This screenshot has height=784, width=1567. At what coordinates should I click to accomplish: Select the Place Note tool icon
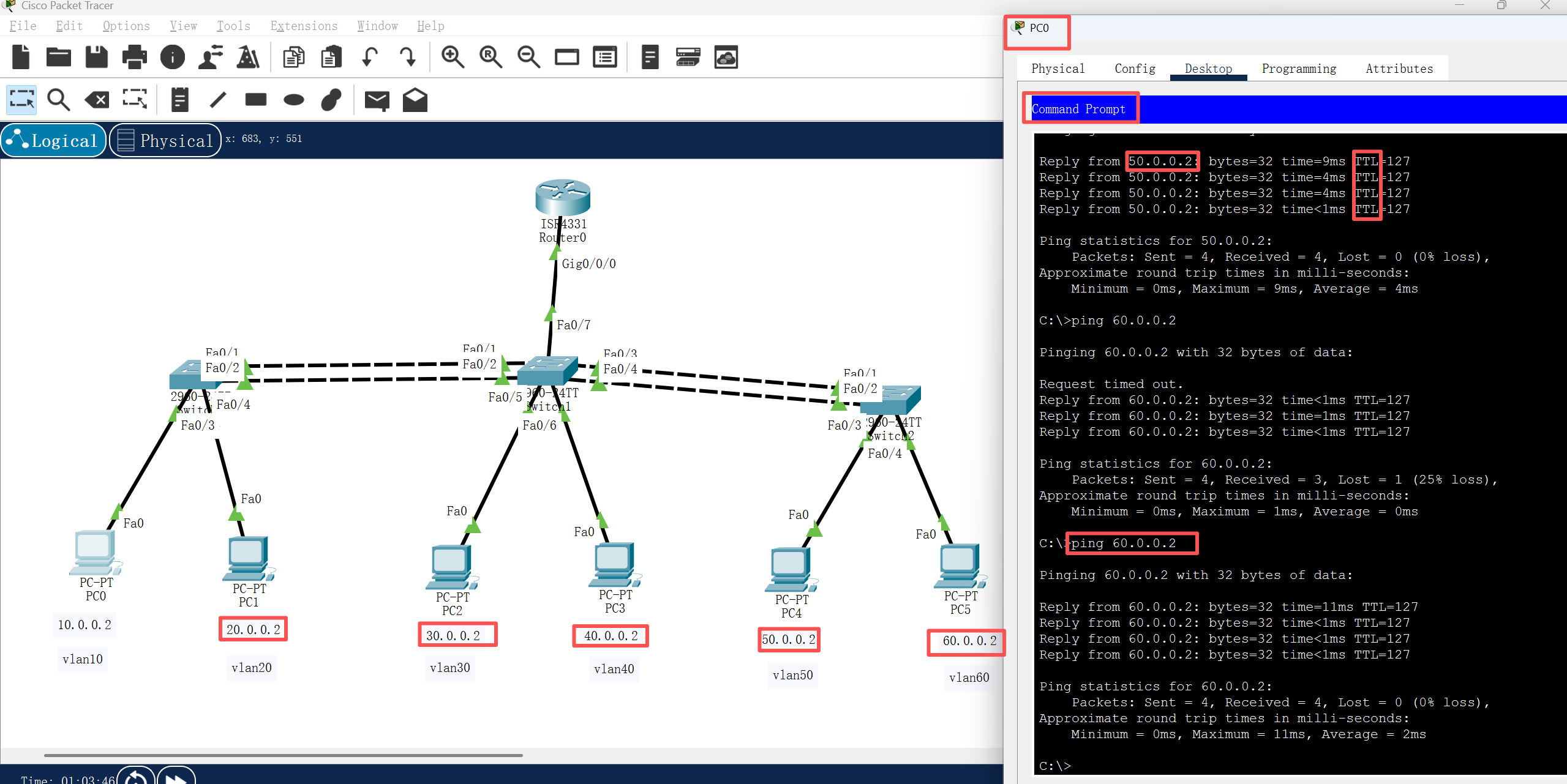click(179, 100)
